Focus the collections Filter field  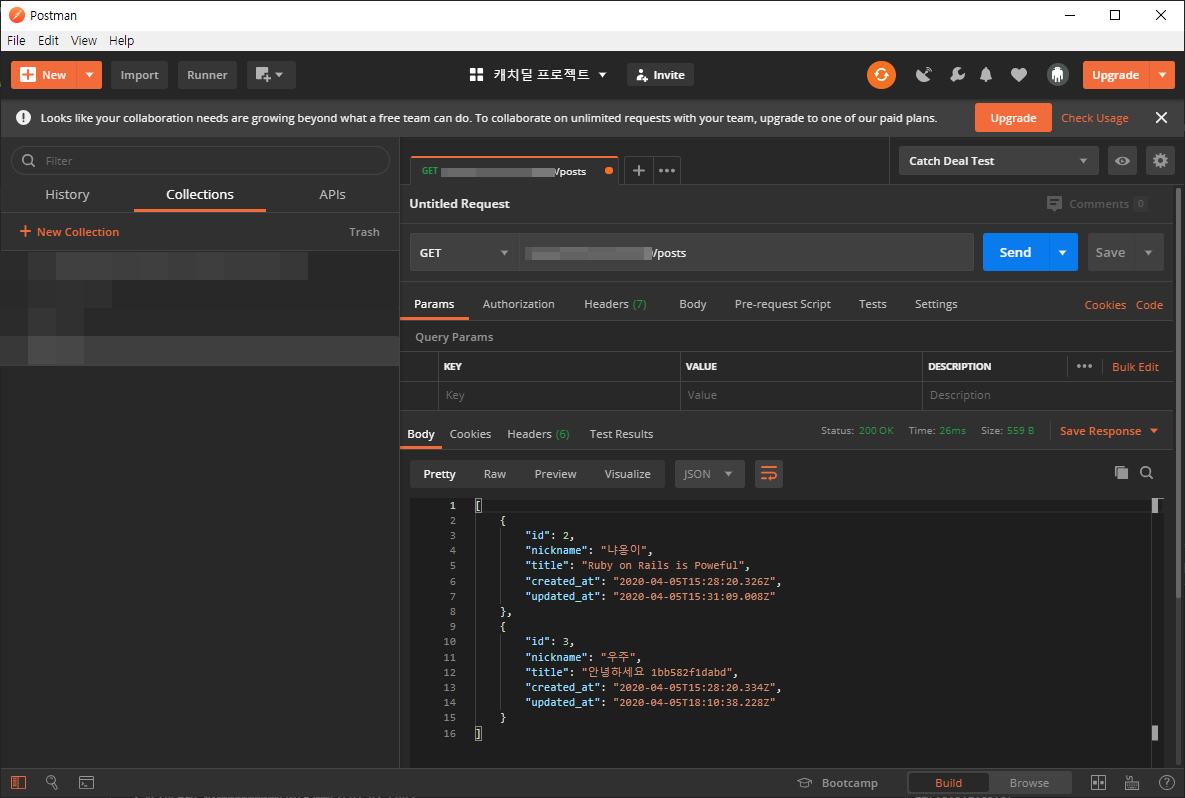pyautogui.click(x=200, y=161)
